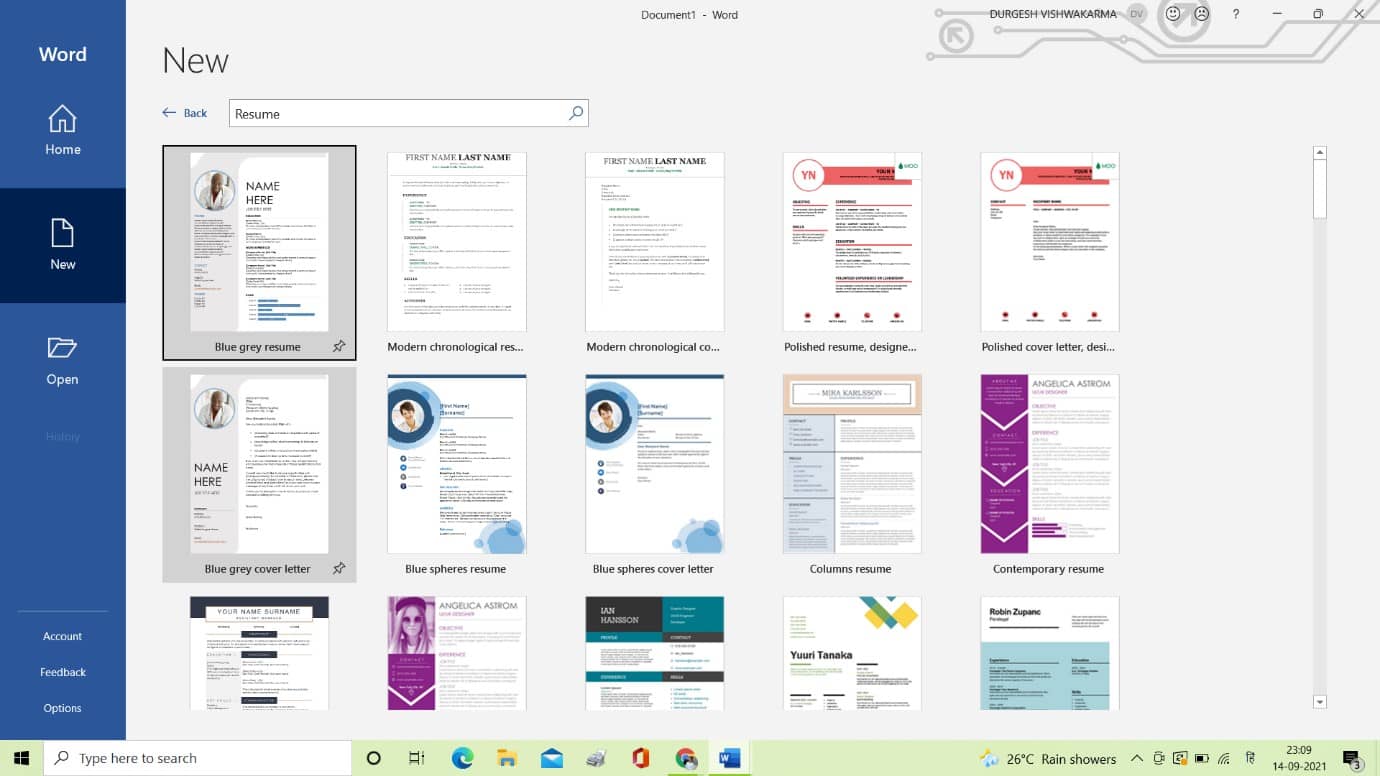Screen dimensions: 1380x776
Task: Open Google Chrome from the taskbar
Action: [x=686, y=758]
